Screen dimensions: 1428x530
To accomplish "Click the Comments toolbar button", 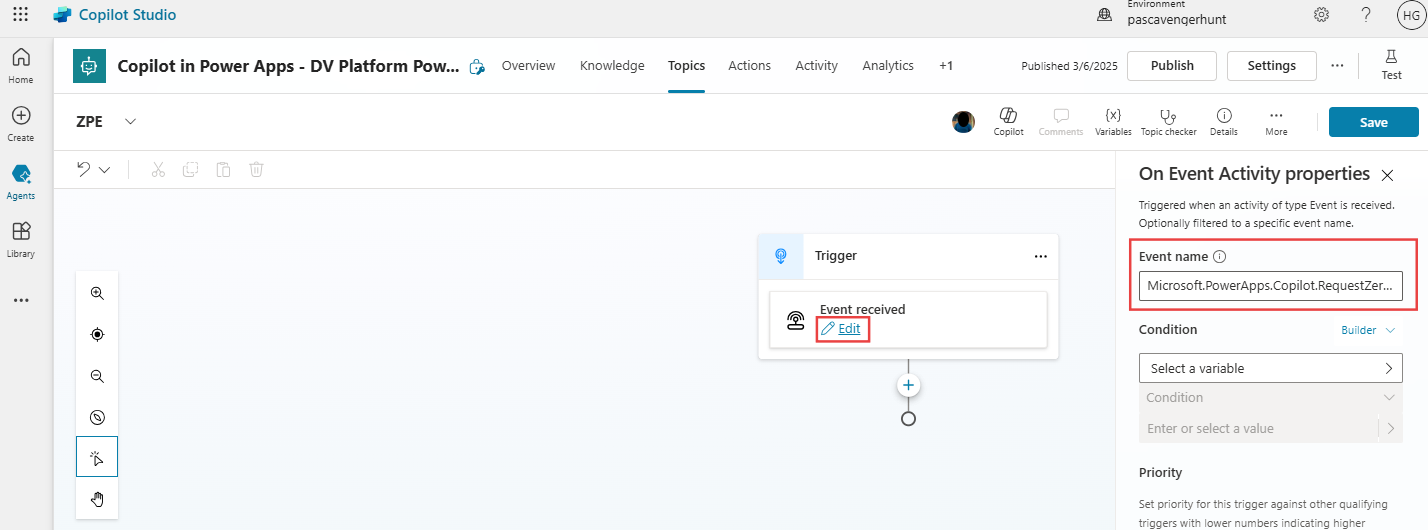I will (x=1060, y=122).
